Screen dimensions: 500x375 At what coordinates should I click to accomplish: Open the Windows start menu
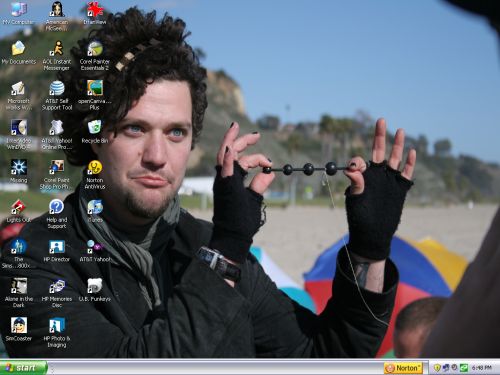[x=23, y=368]
